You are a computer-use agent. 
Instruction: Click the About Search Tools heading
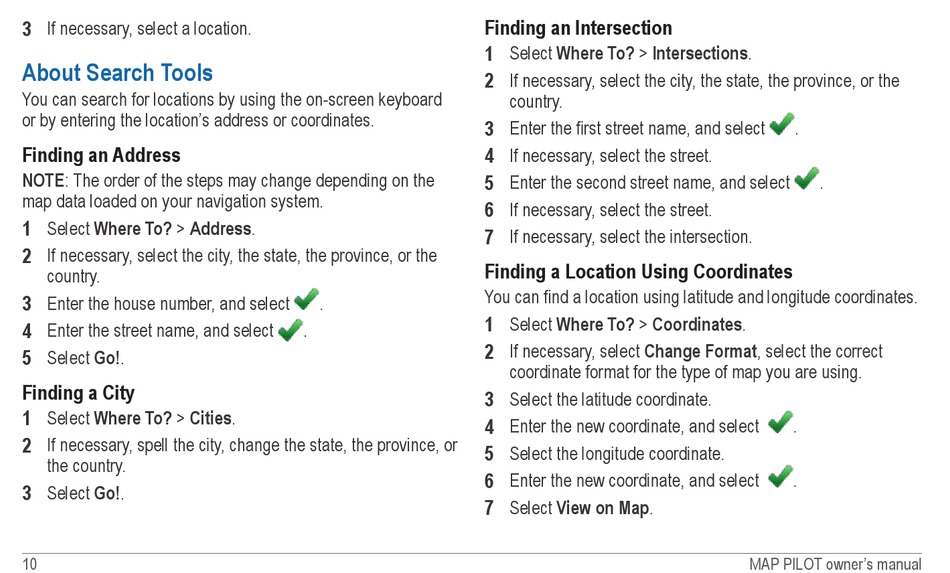(118, 73)
